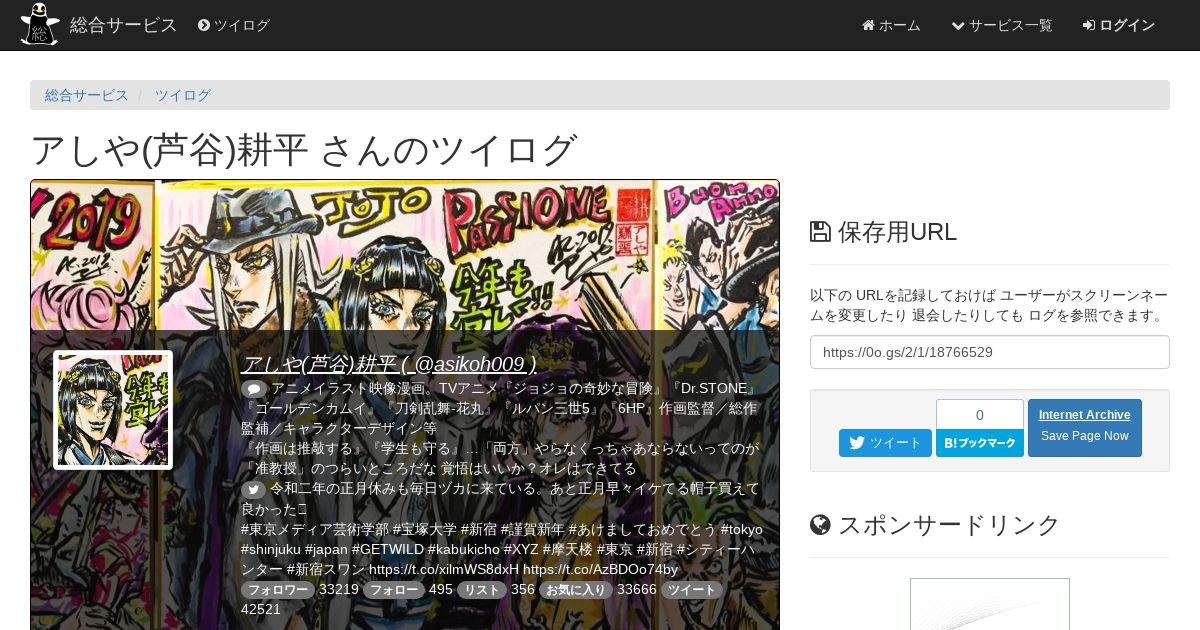Click the ツイート share button
The image size is (1200, 630).
(885, 443)
